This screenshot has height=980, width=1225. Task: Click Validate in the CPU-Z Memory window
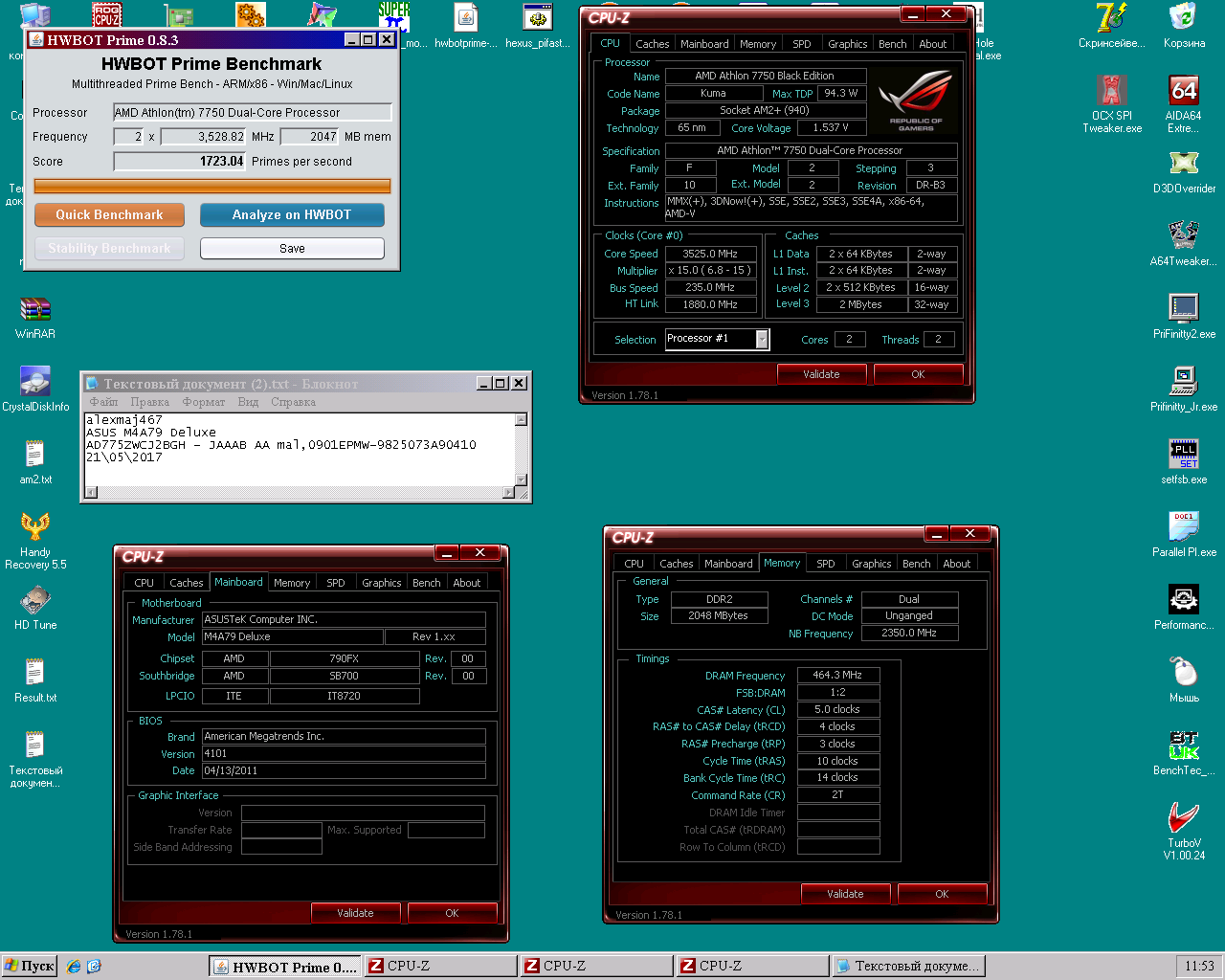(x=845, y=894)
